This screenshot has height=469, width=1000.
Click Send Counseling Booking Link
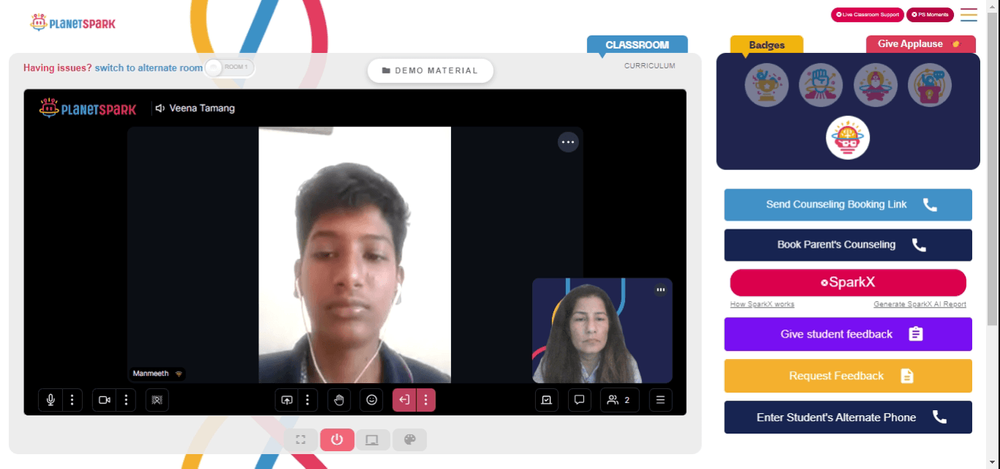(x=848, y=205)
